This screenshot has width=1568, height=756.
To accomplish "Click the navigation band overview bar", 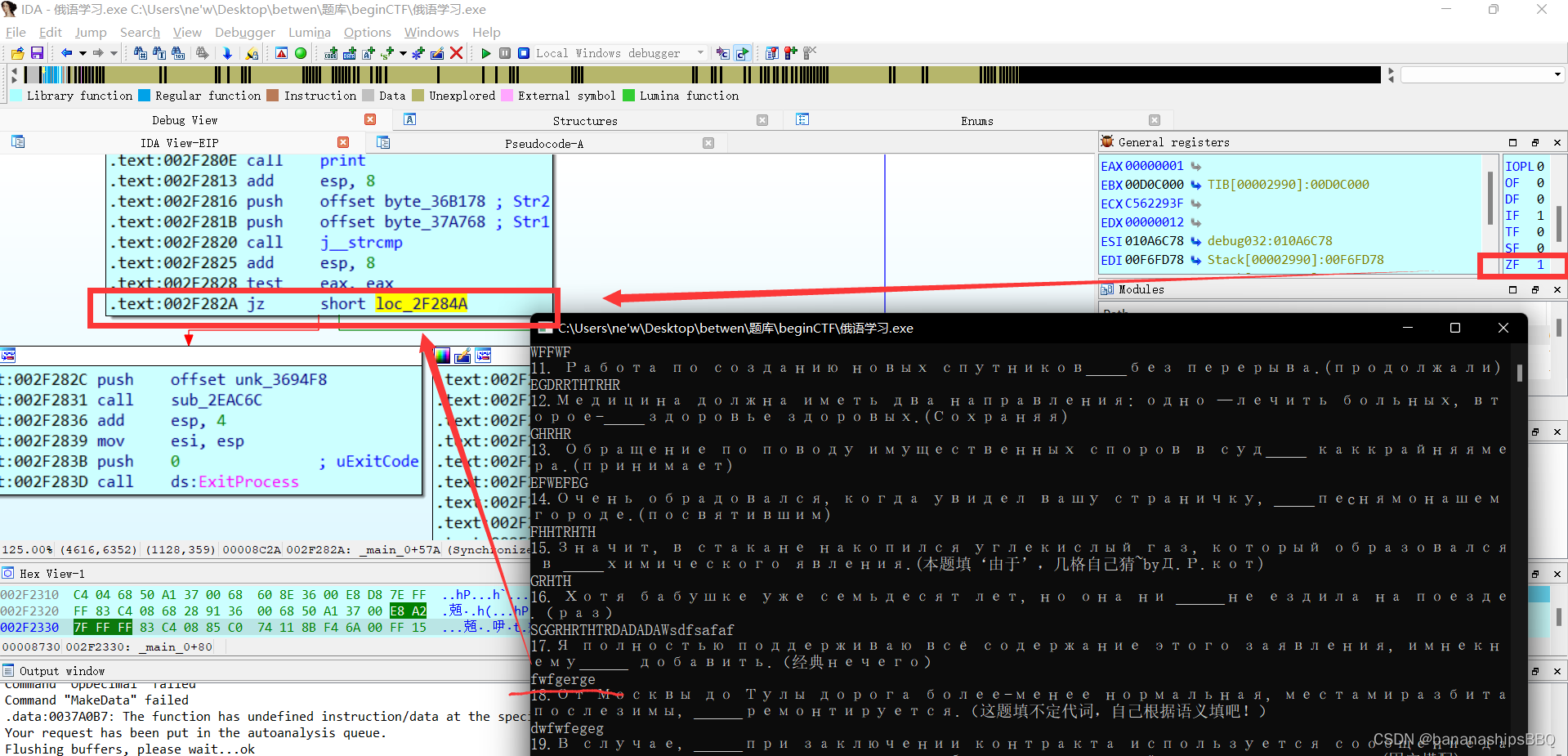I will pos(701,75).
